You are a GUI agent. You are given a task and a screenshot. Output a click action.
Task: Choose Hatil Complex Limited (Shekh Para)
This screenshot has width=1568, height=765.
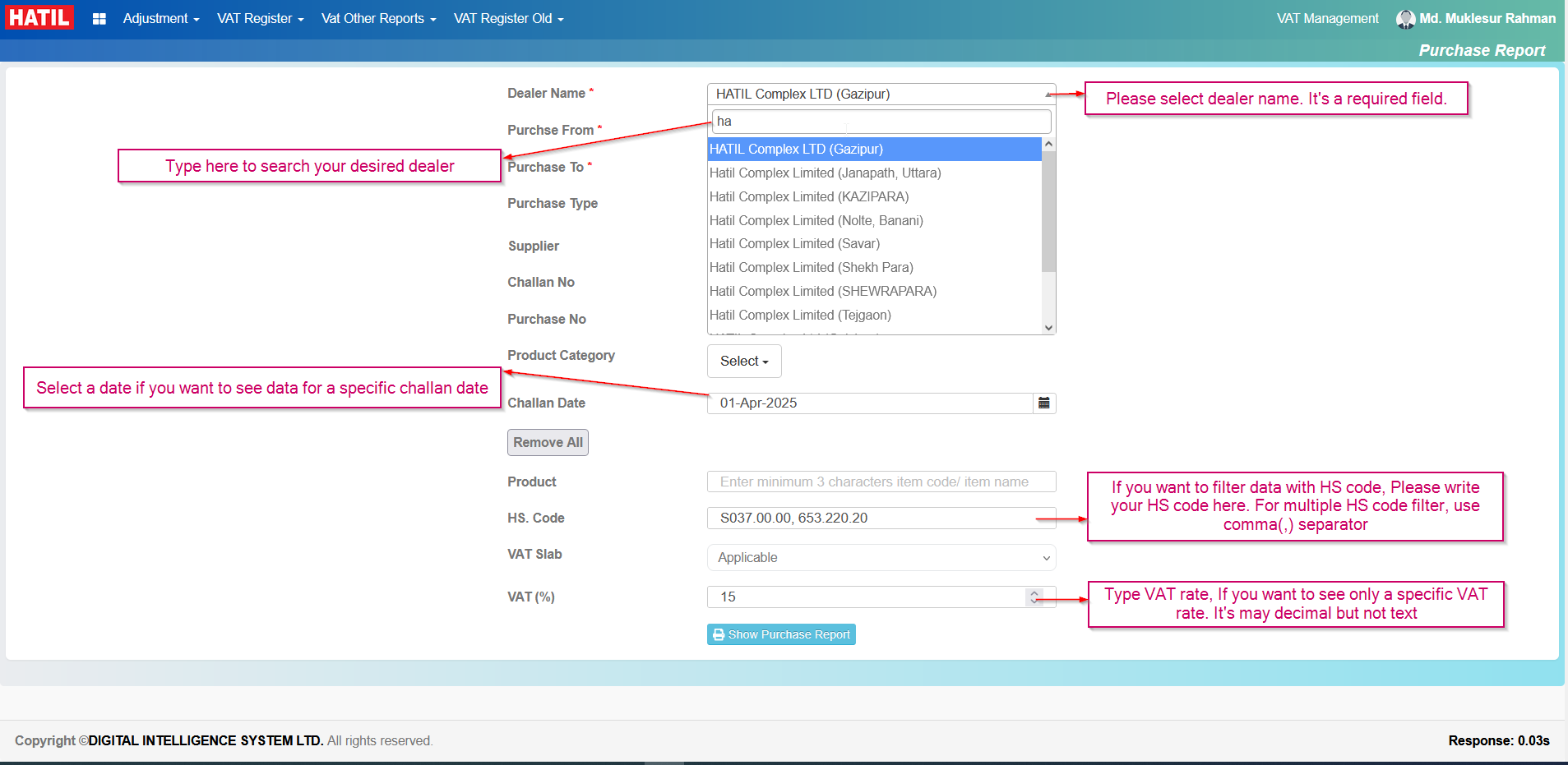[874, 268]
